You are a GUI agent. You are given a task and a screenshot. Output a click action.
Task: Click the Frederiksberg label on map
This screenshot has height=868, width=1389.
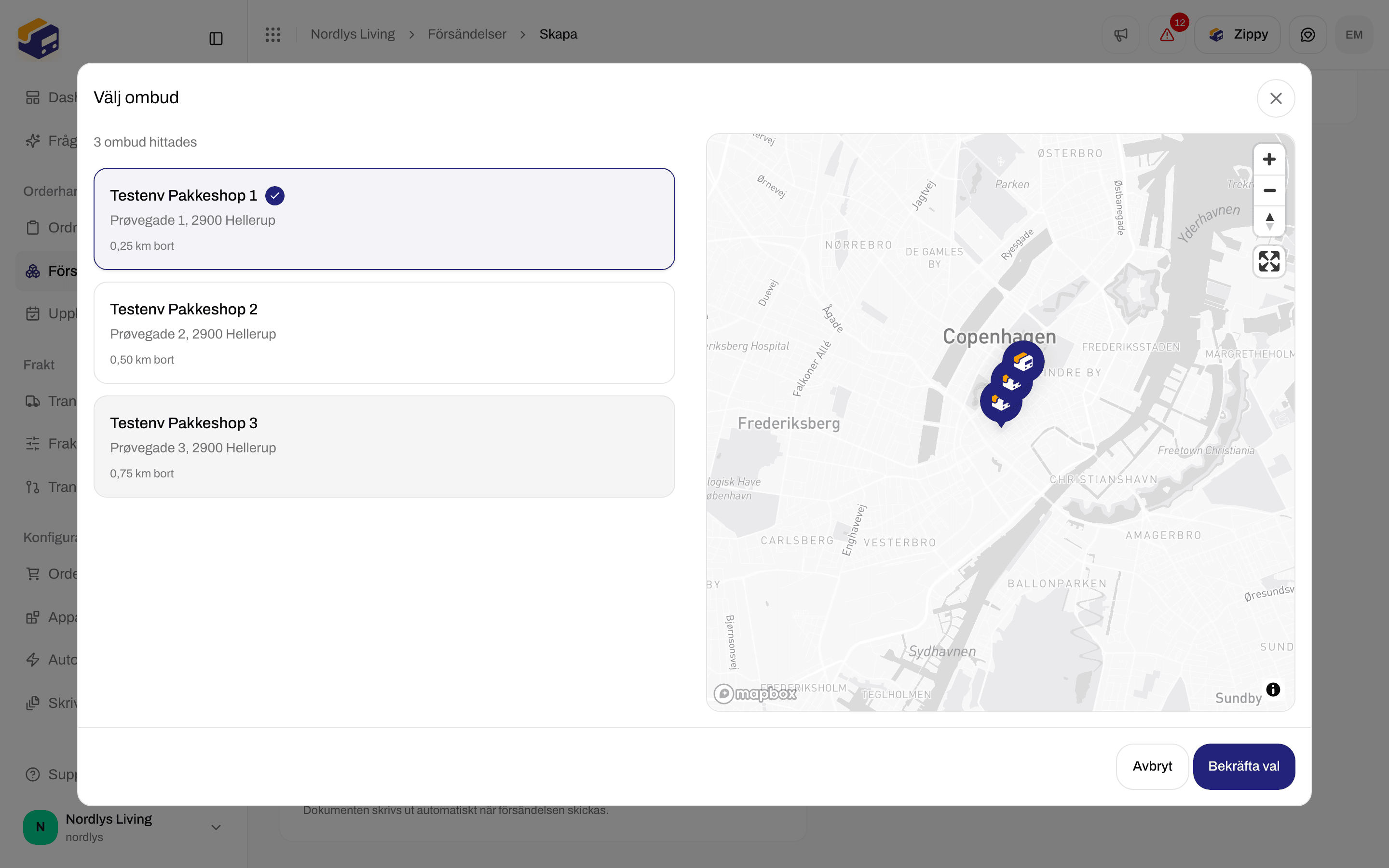coord(789,424)
